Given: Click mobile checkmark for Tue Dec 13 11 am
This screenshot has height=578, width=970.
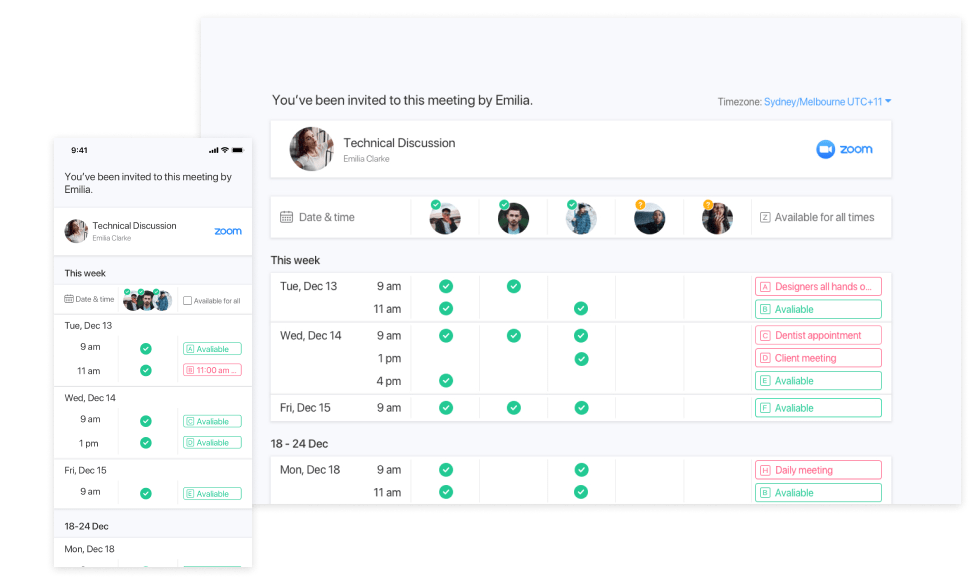Looking at the screenshot, I should pyautogui.click(x=145, y=370).
